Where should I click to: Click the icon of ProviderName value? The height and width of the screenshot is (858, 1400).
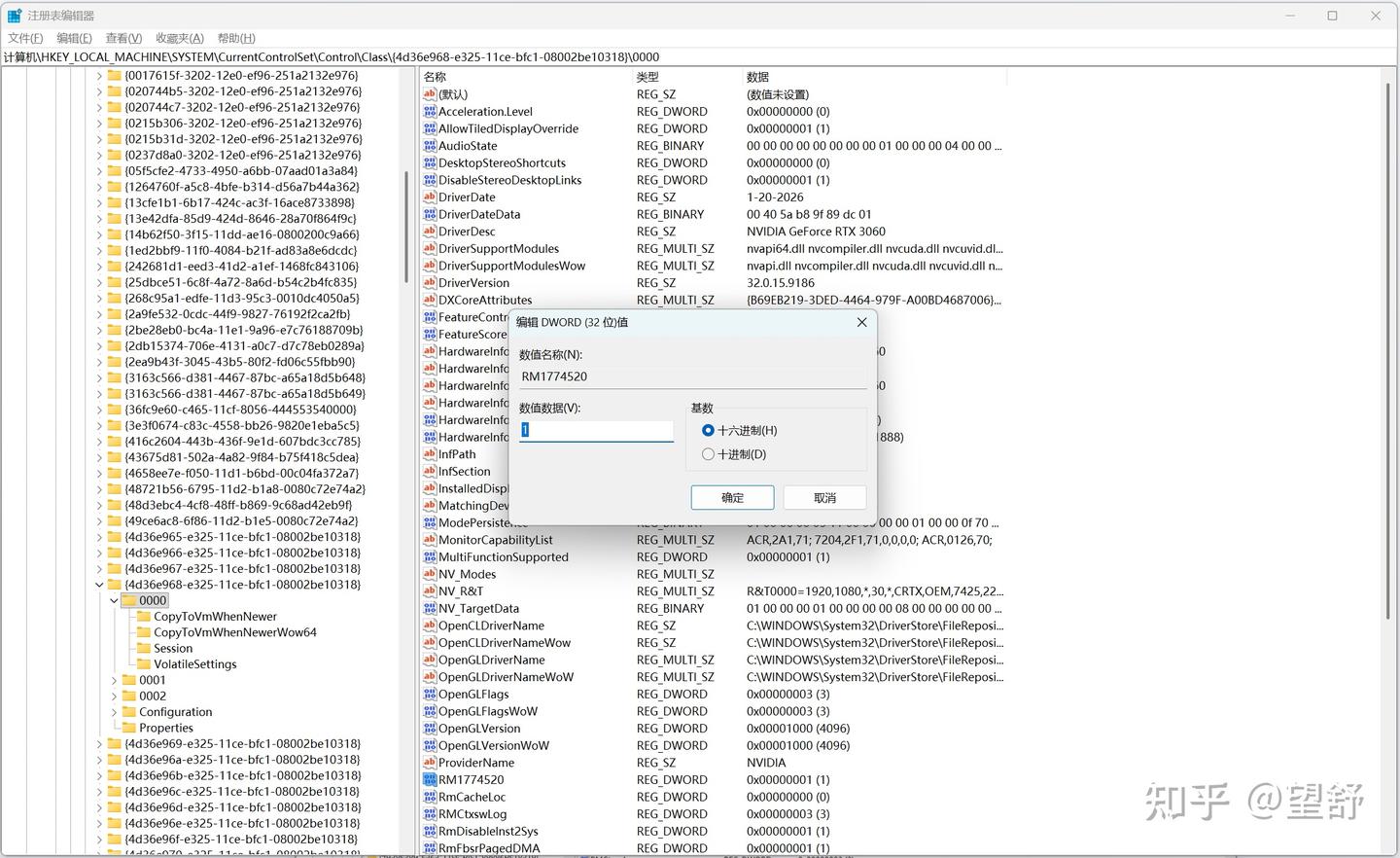[x=430, y=763]
